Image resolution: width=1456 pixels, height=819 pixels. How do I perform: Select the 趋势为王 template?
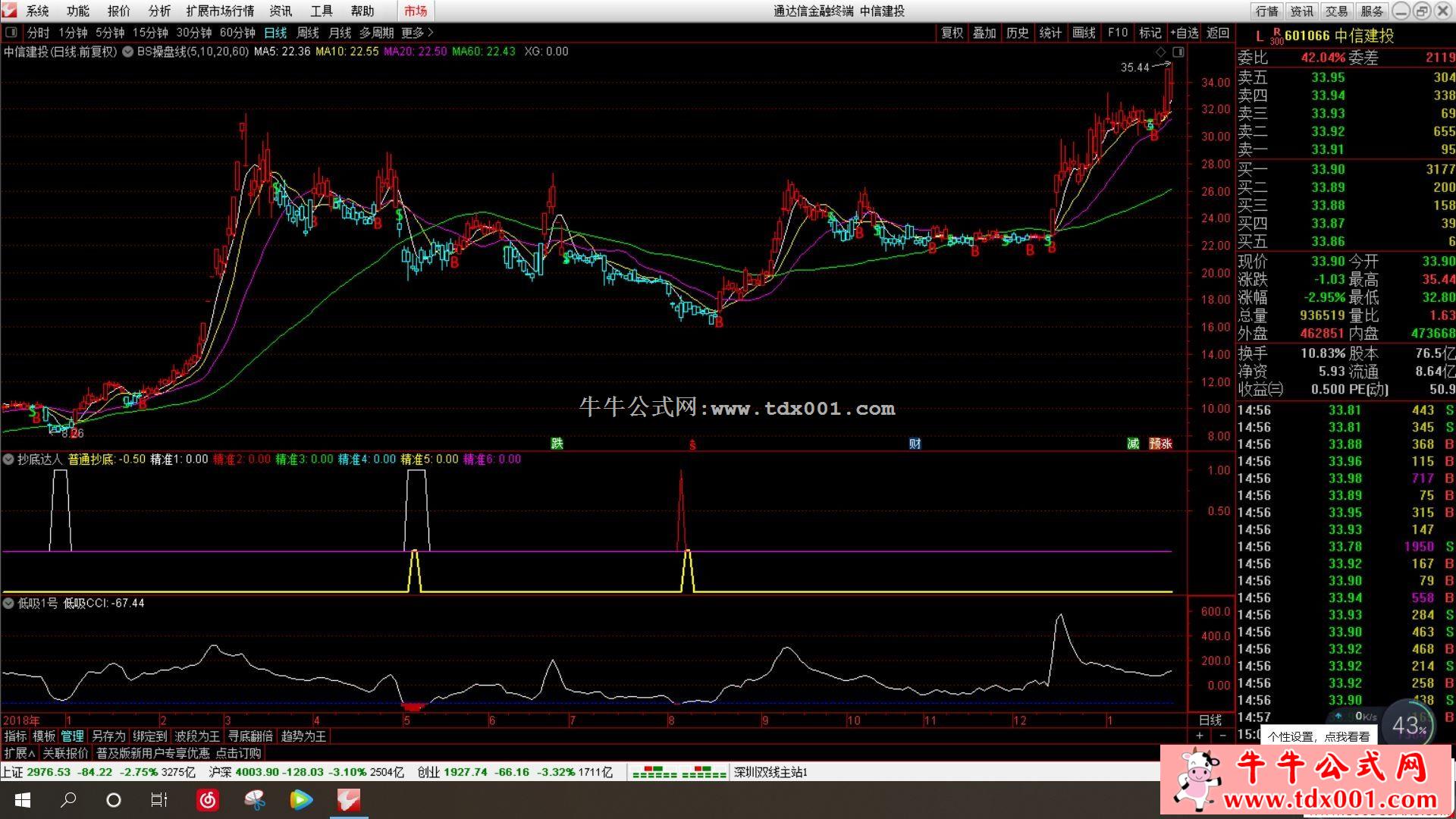[x=303, y=736]
